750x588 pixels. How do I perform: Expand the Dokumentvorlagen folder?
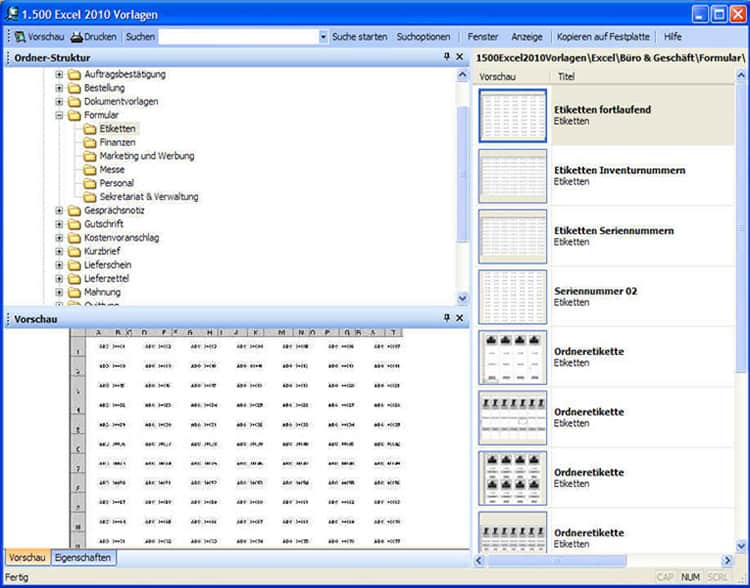(x=59, y=101)
